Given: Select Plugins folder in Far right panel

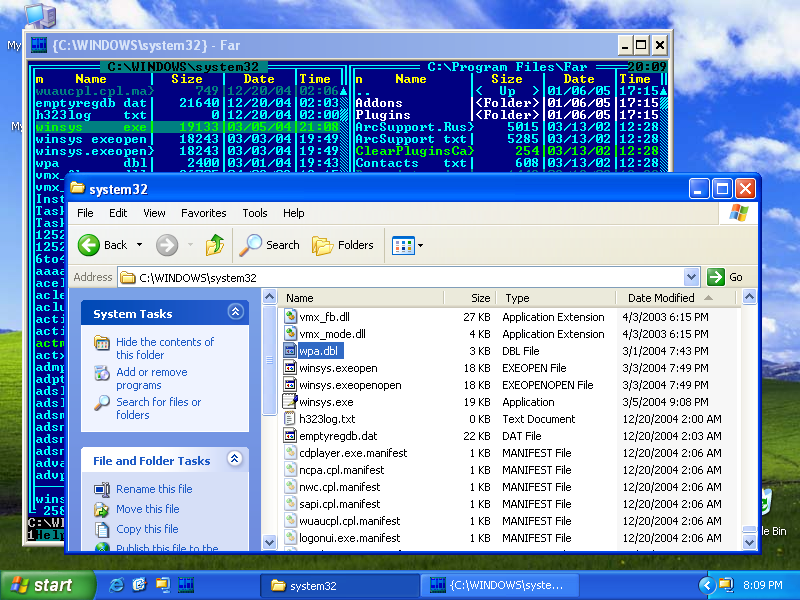Looking at the screenshot, I should pyautogui.click(x=508, y=115).
